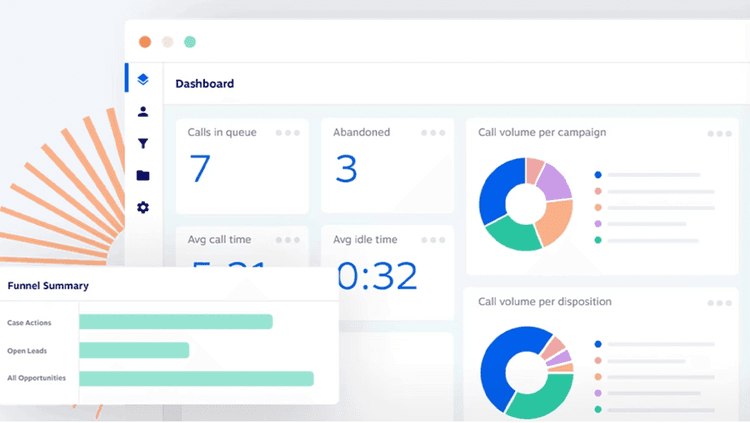Click the Open Leads bar
The height and width of the screenshot is (423, 750).
pos(134,350)
